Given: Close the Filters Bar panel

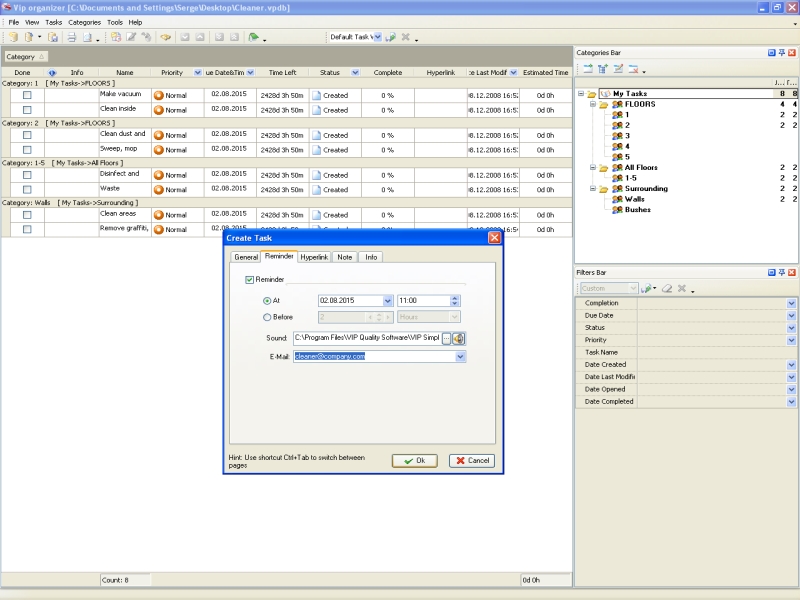Looking at the screenshot, I should click(x=792, y=272).
